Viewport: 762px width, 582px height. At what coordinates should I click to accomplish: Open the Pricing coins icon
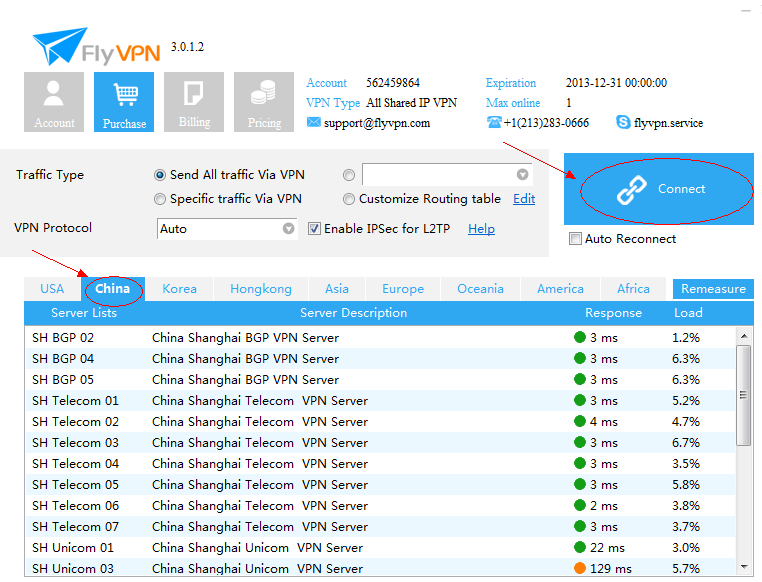coord(264,102)
